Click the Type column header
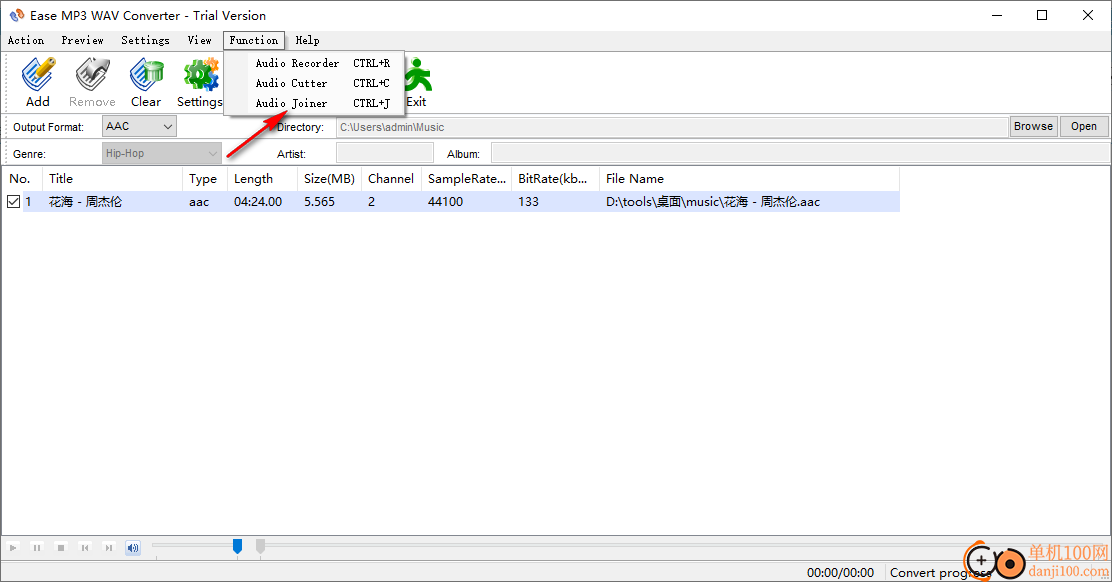Viewport: 1112px width, 582px height. (x=205, y=179)
